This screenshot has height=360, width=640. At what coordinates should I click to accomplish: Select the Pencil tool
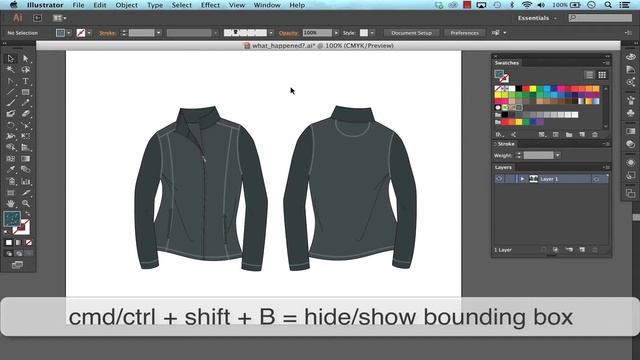click(x=25, y=103)
